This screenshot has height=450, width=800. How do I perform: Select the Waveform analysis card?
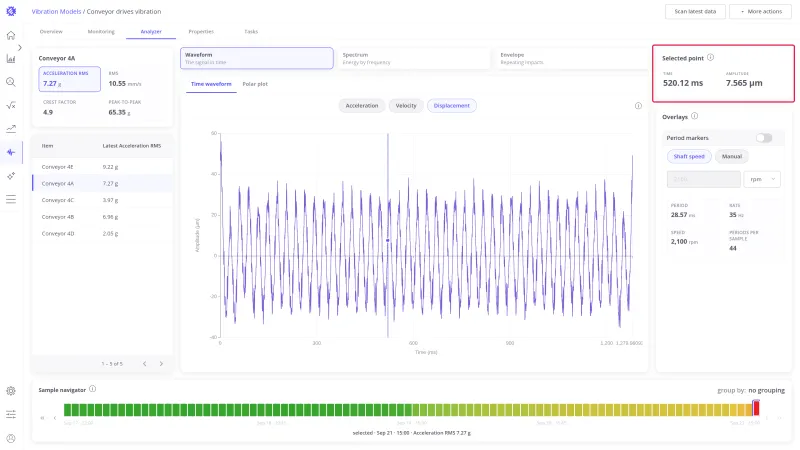(257, 58)
